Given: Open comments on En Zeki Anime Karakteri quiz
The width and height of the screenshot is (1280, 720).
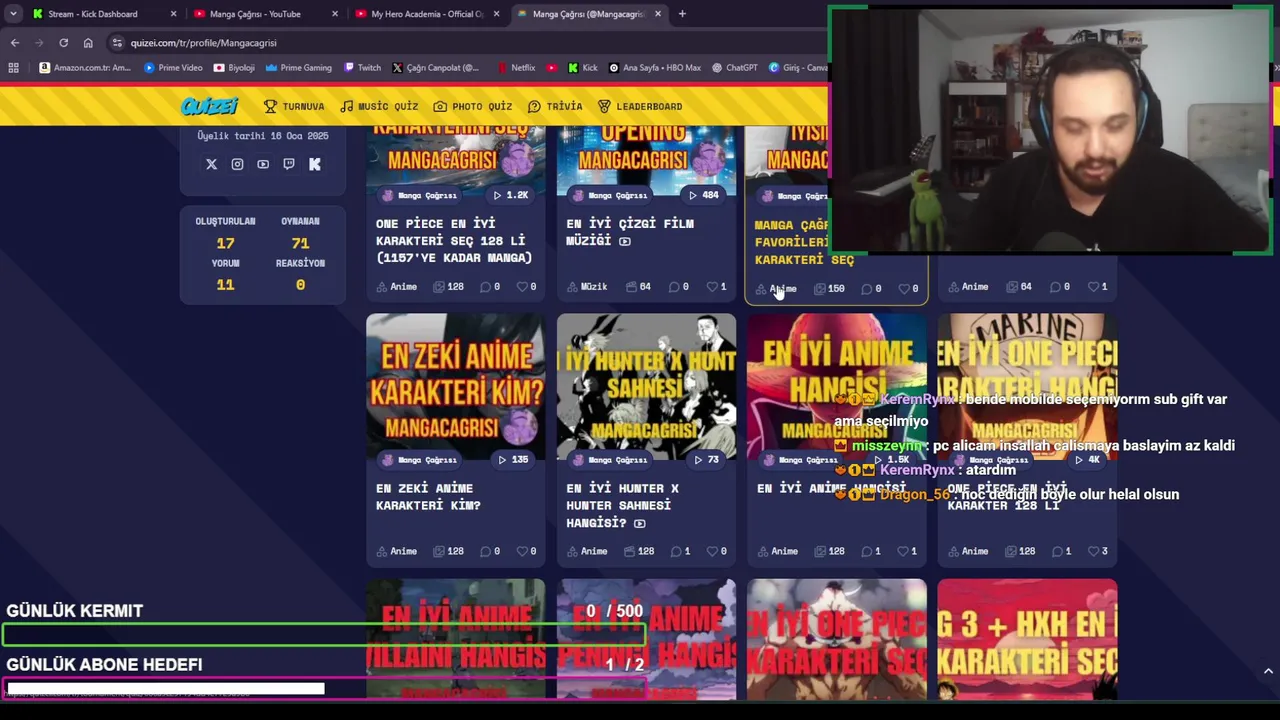Looking at the screenshot, I should (489, 551).
